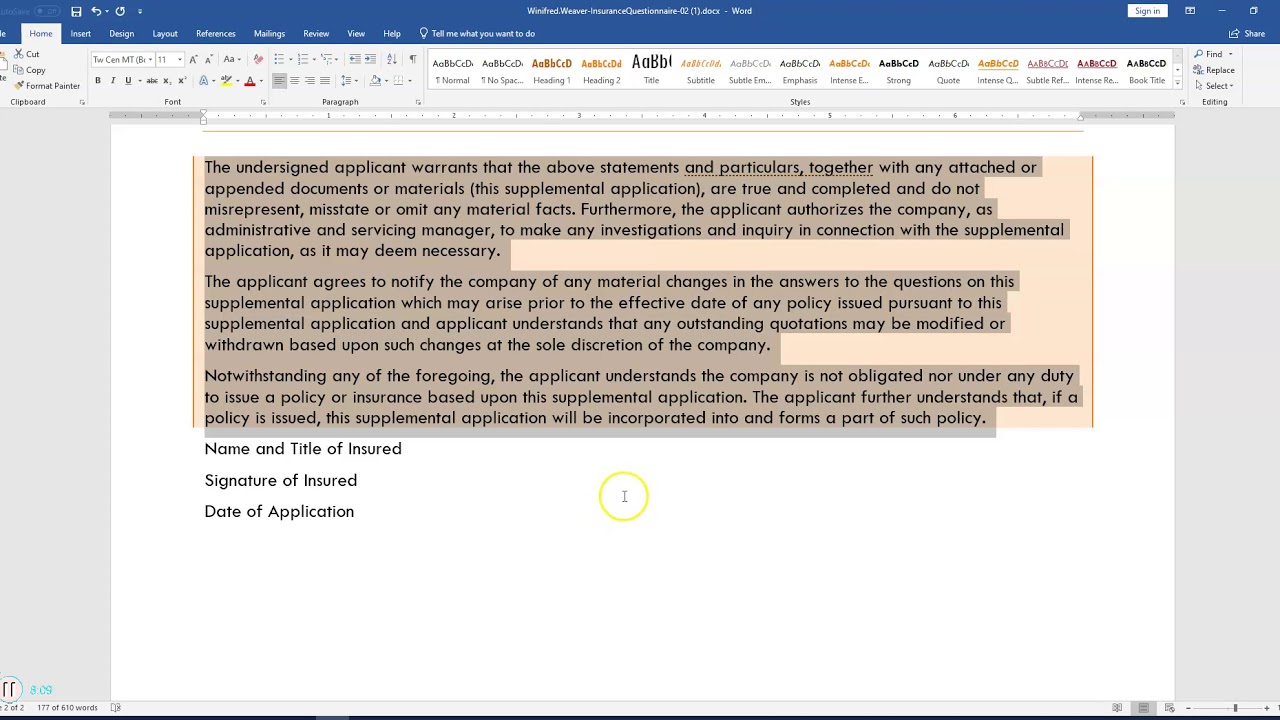
Task: Expand the highlight color arrow
Action: click(238, 80)
